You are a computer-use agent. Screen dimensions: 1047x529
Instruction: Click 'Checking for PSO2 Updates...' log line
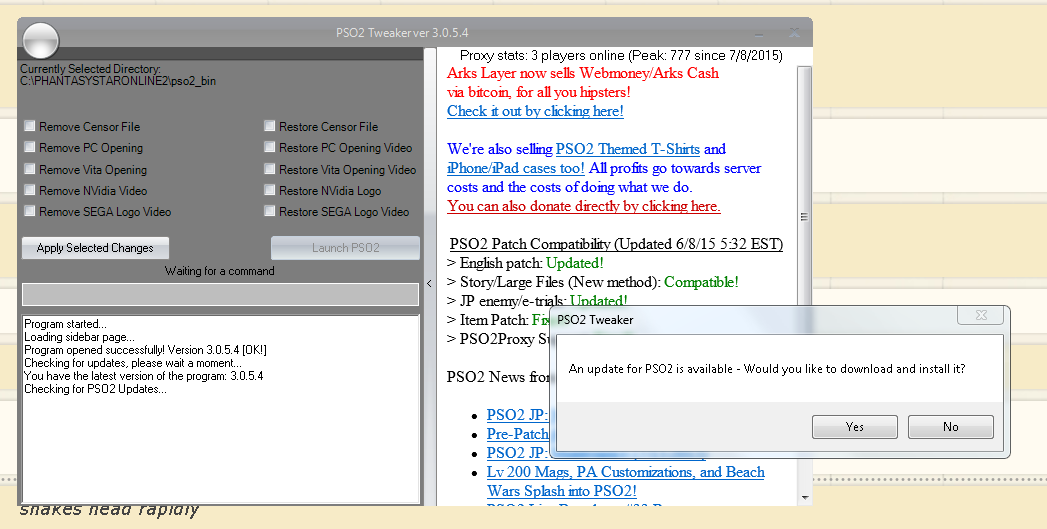[95, 389]
